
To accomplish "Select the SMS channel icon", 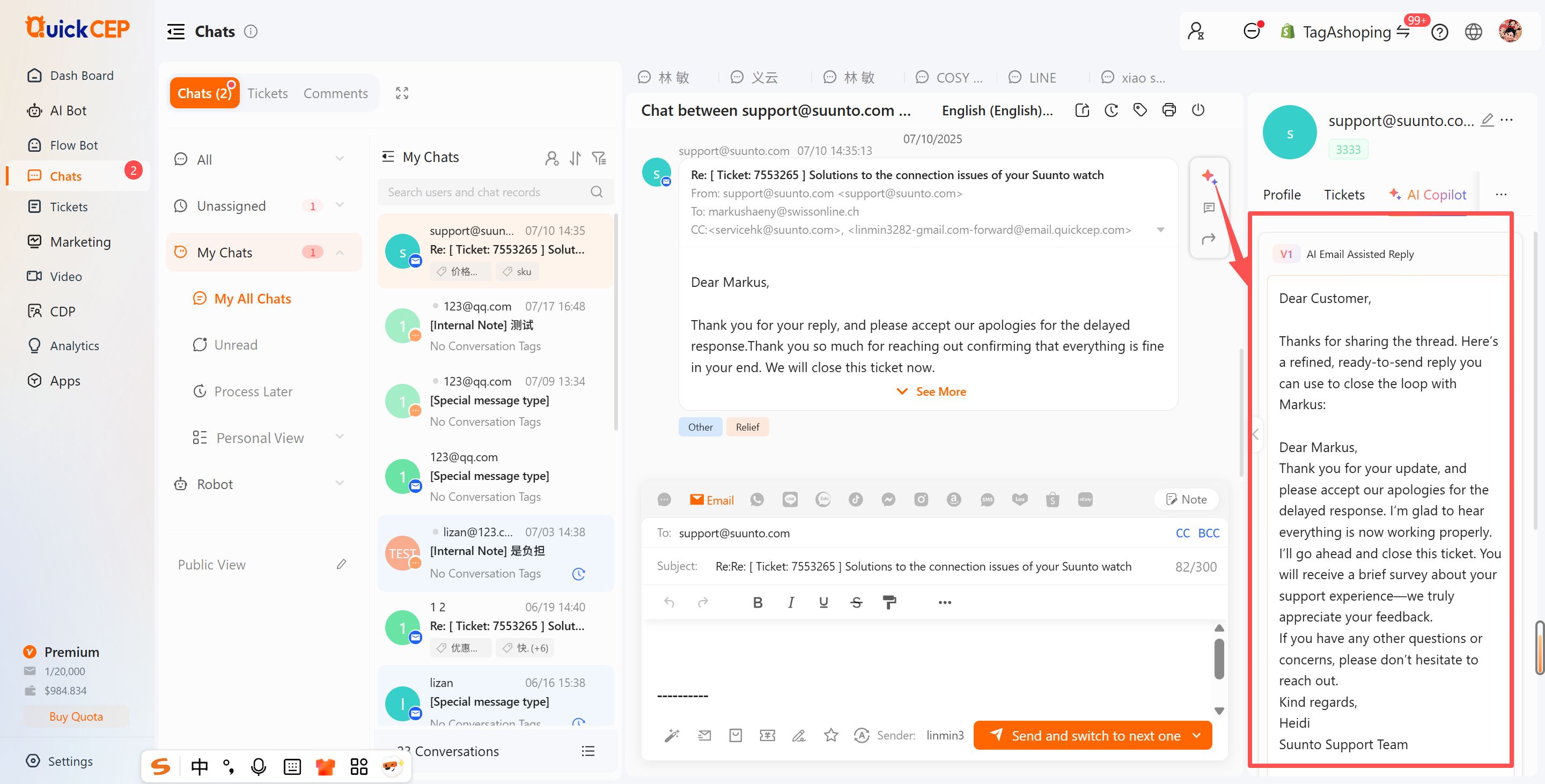I will click(987, 499).
